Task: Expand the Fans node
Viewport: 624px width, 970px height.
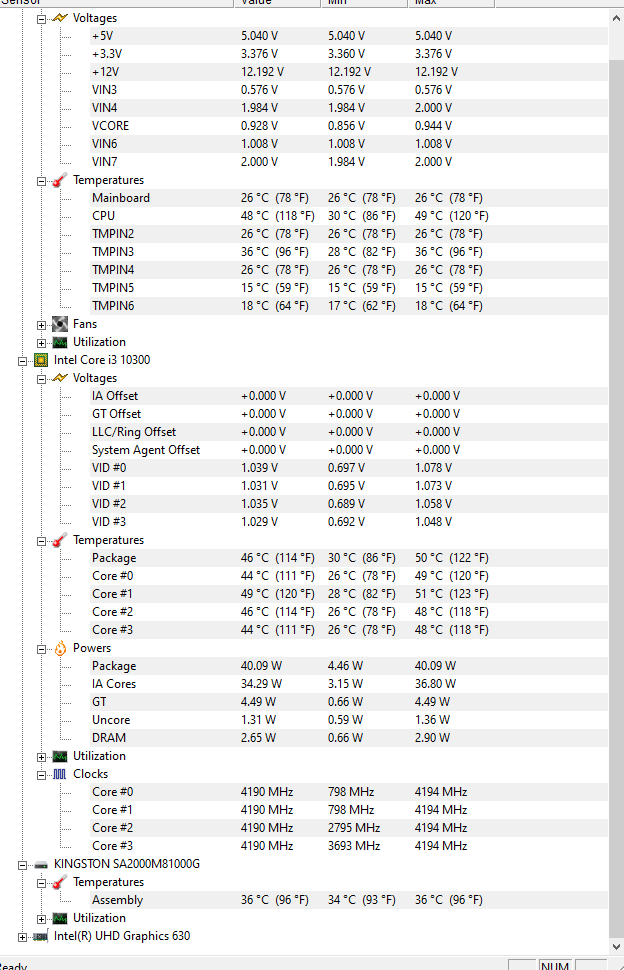Action: click(x=42, y=325)
